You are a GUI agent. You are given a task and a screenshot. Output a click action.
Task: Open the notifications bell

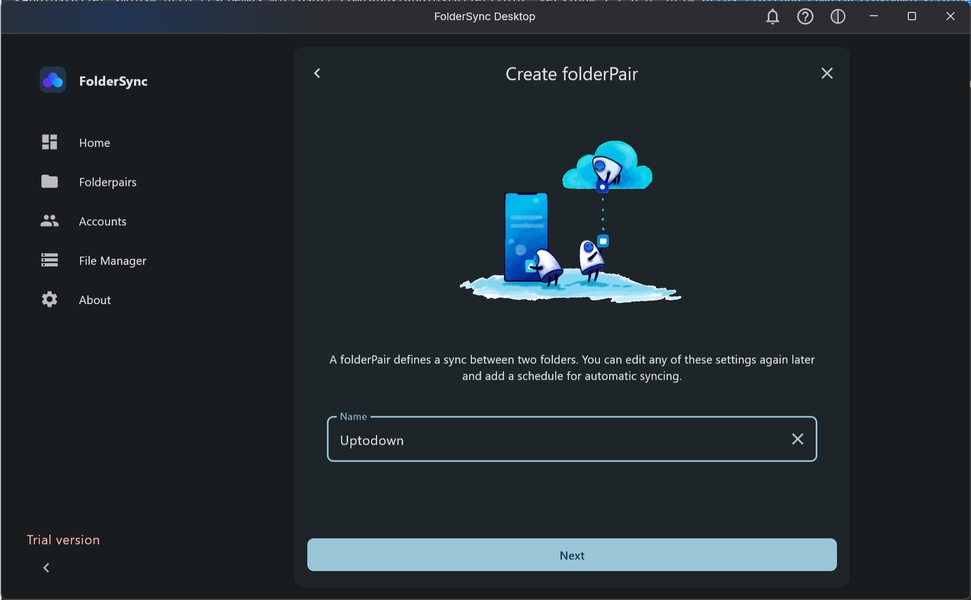click(x=772, y=17)
